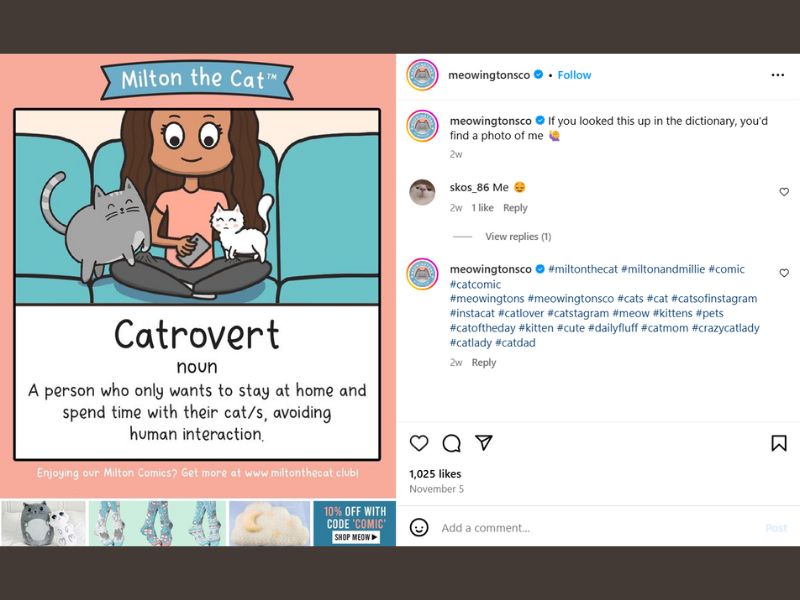Viewport: 800px width, 600px height.
Task: Click inside the Add a comment field
Action: 599,528
